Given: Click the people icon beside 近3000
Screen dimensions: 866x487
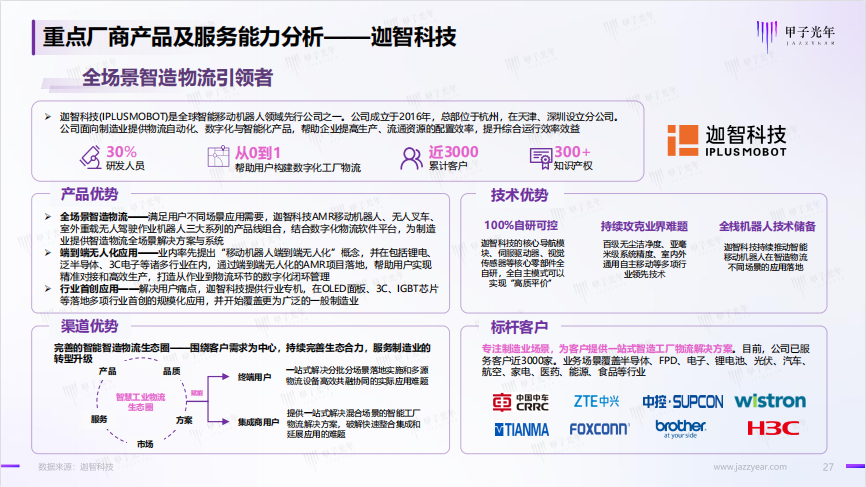Looking at the screenshot, I should coord(410,158).
